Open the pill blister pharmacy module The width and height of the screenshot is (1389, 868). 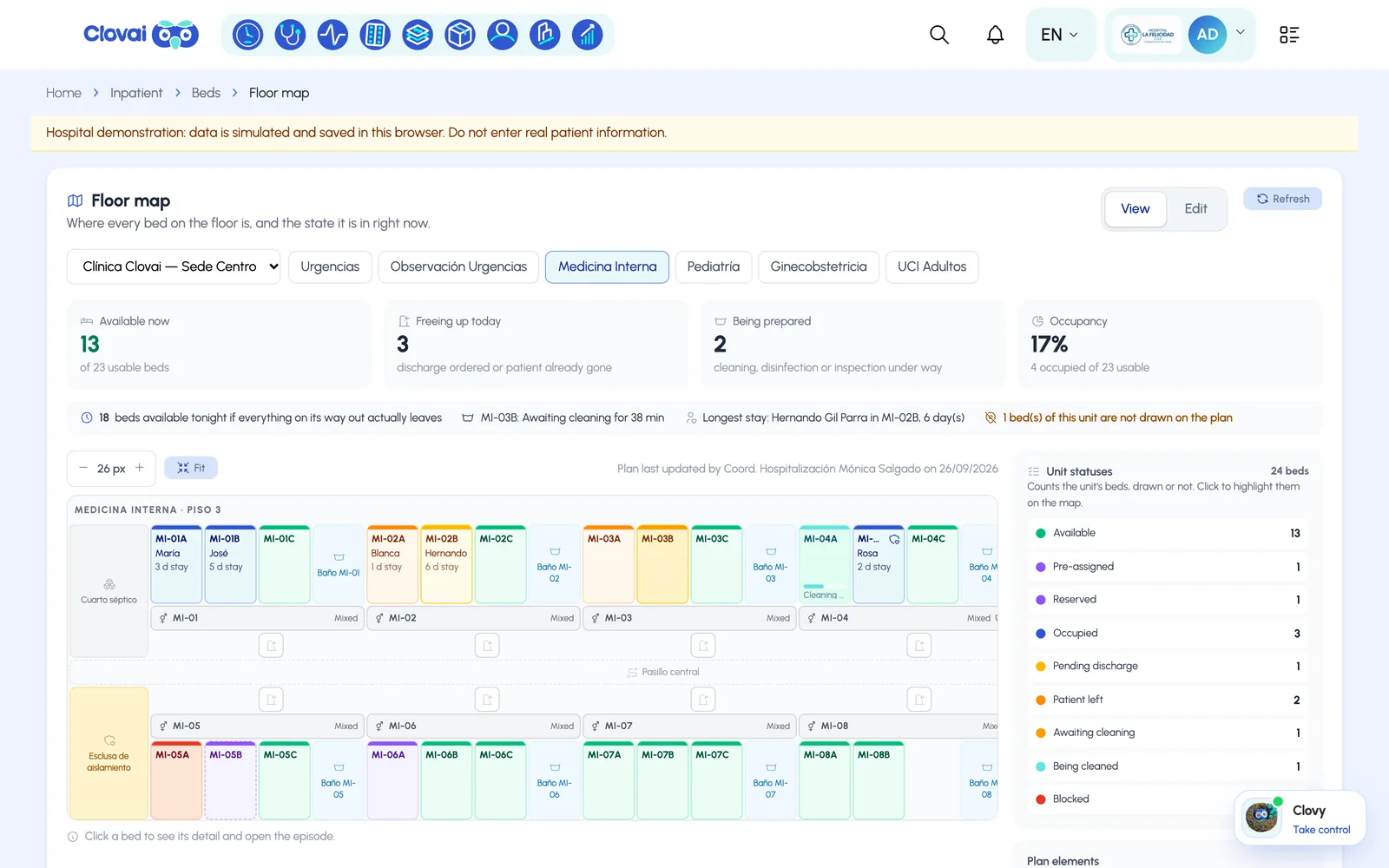coord(375,35)
